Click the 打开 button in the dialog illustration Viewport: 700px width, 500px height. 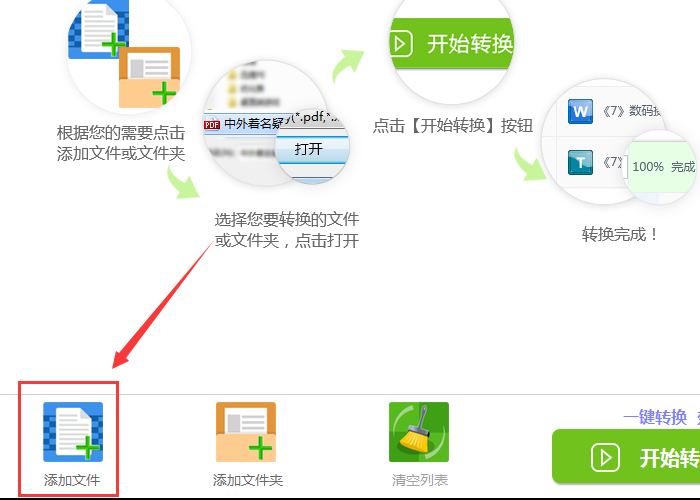point(308,149)
